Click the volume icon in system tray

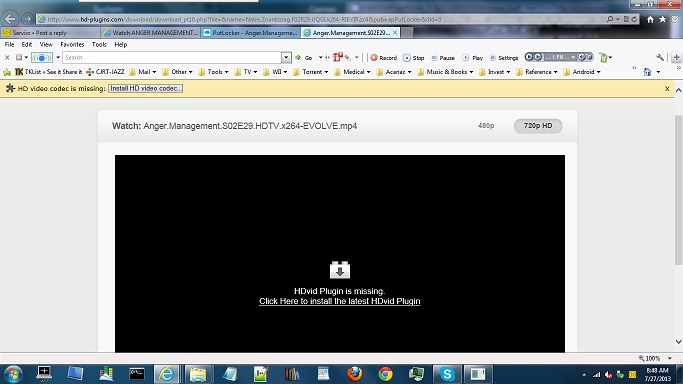[x=609, y=375]
